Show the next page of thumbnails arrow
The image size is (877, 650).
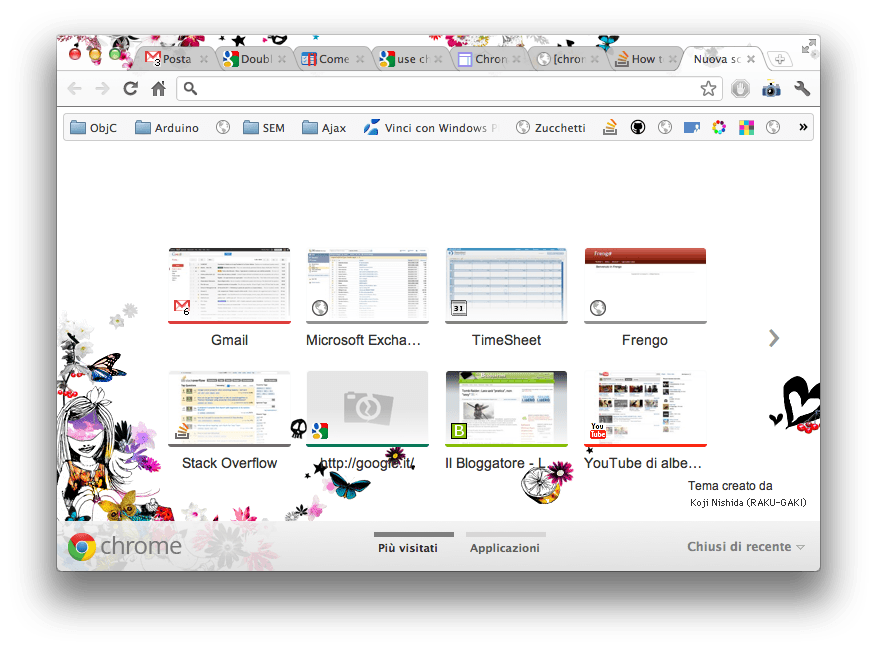point(773,339)
